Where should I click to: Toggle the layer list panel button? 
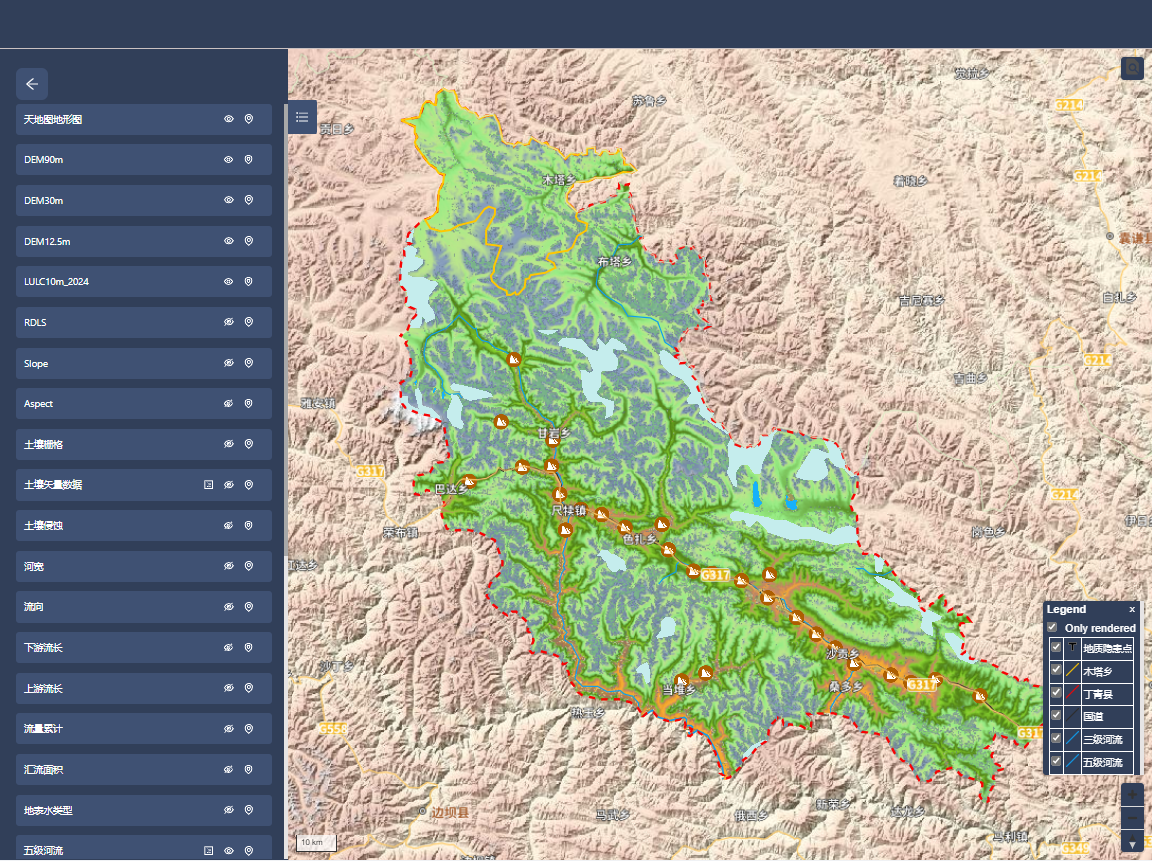302,117
